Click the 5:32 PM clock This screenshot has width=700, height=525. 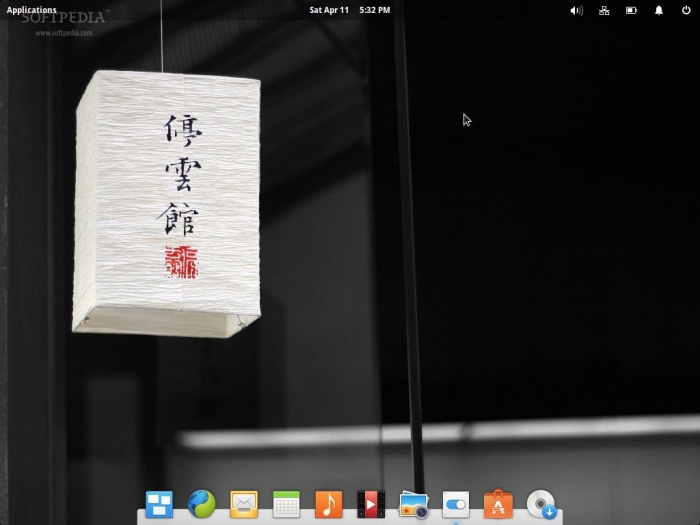point(375,10)
